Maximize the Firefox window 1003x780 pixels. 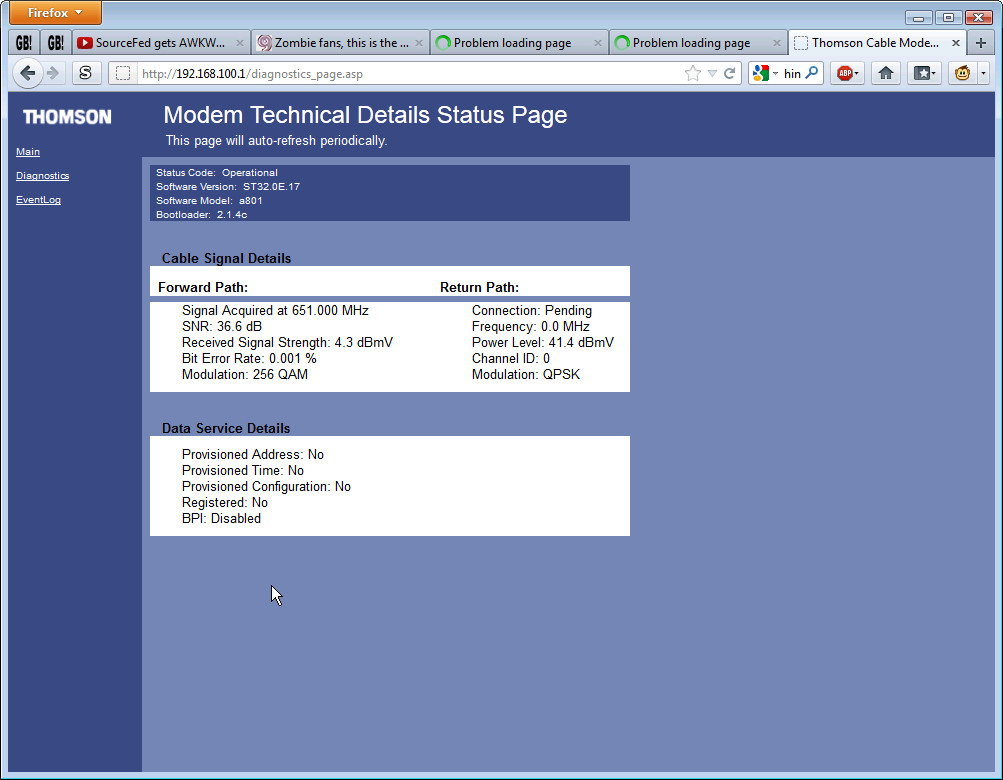pyautogui.click(x=948, y=17)
